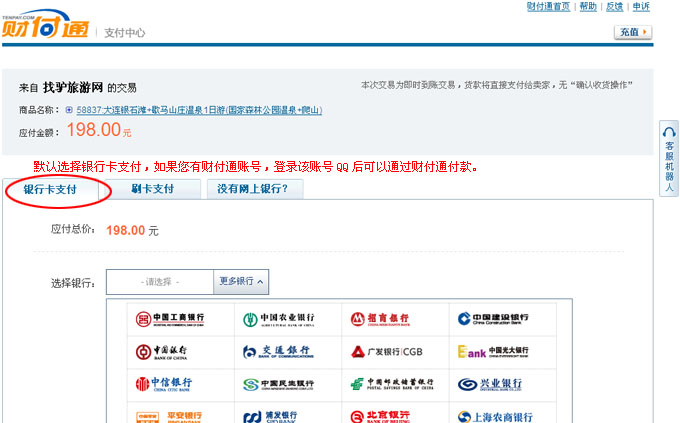680x423 pixels.
Task: Select 浦发银行 bank logo
Action: tap(270, 417)
